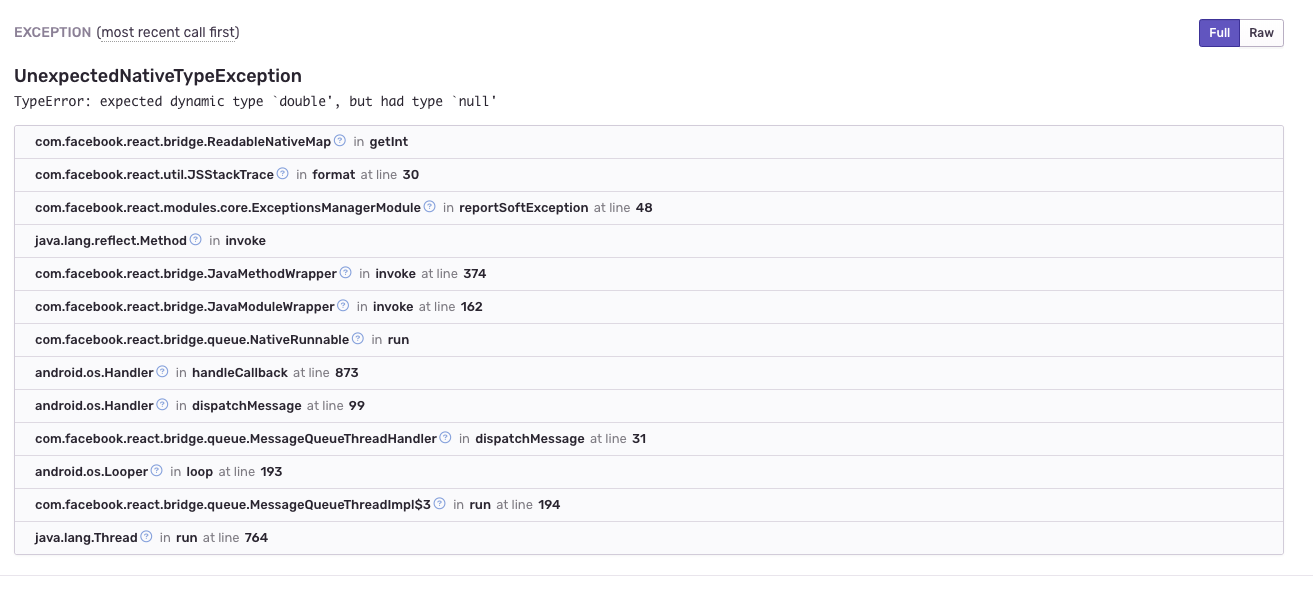Click help icon on android.os.Handler handleCallback row
1313x591 pixels.
162,372
